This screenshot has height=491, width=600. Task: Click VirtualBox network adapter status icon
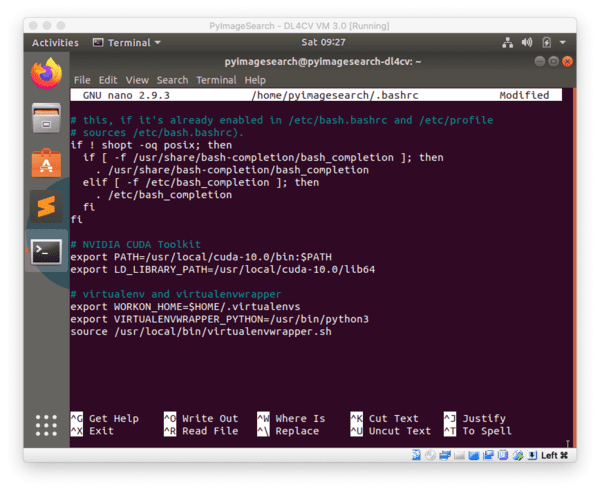445,455
